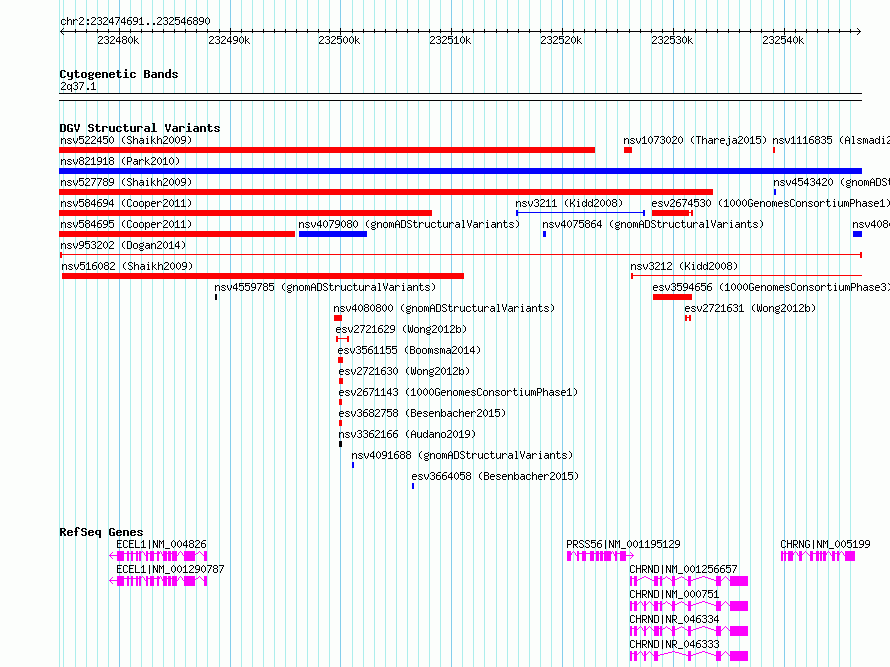
Task: Open nsv4075864 gnomAD variant label
Action: [653, 224]
